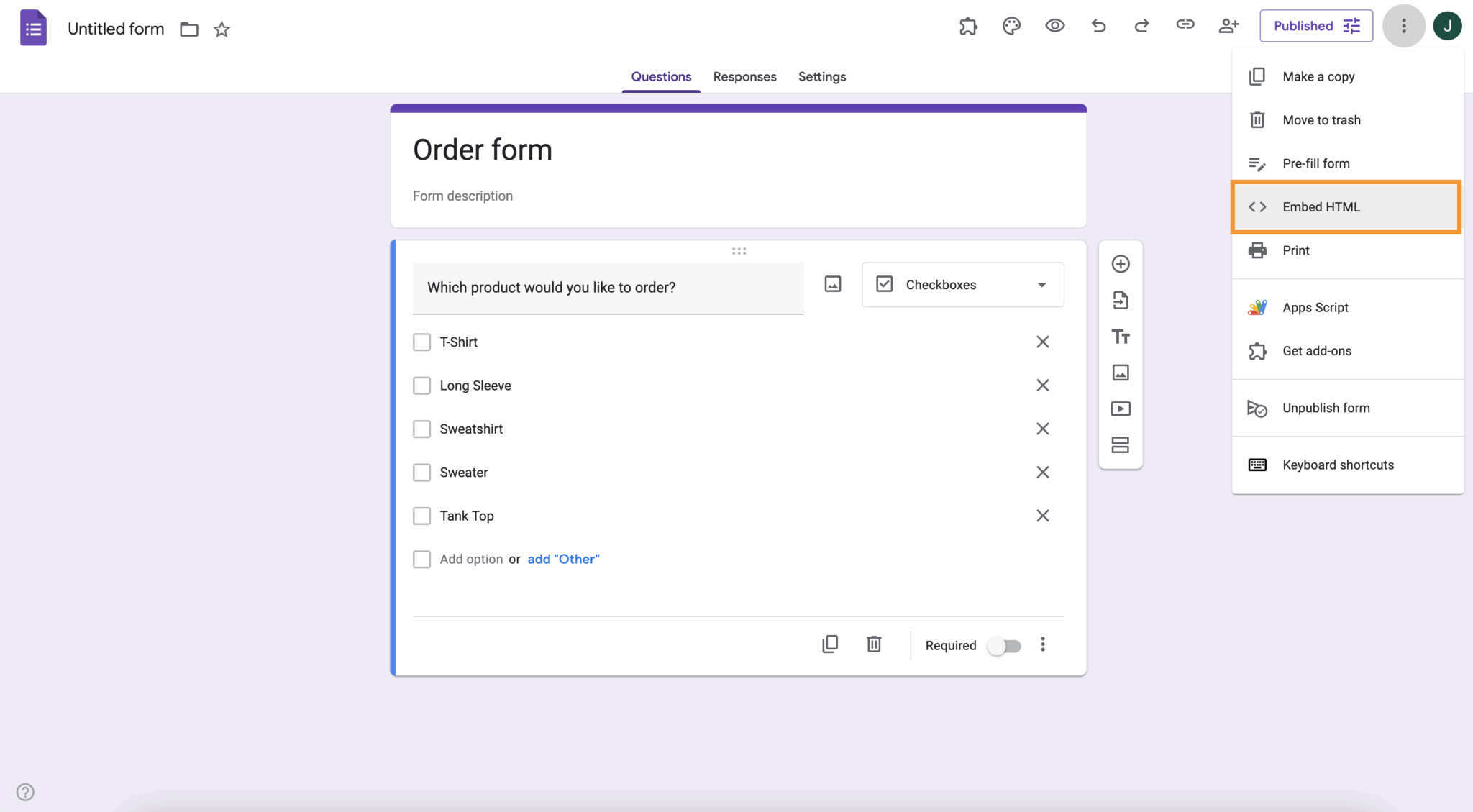Switch to the Responses tab
Viewport: 1473px width, 812px height.
pos(744,76)
